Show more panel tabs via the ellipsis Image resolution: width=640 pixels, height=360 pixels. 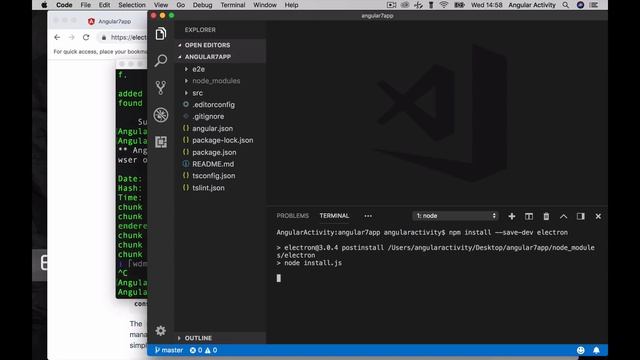click(368, 216)
